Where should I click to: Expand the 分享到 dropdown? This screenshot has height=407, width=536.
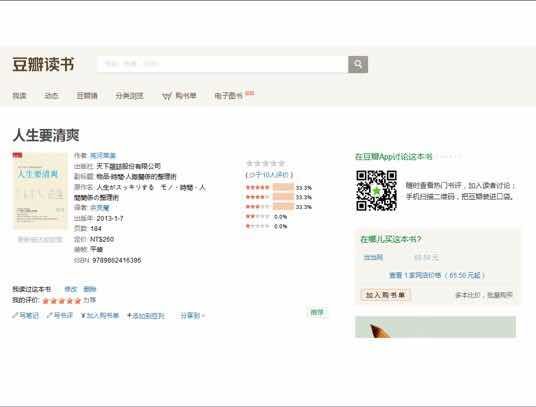(x=192, y=316)
